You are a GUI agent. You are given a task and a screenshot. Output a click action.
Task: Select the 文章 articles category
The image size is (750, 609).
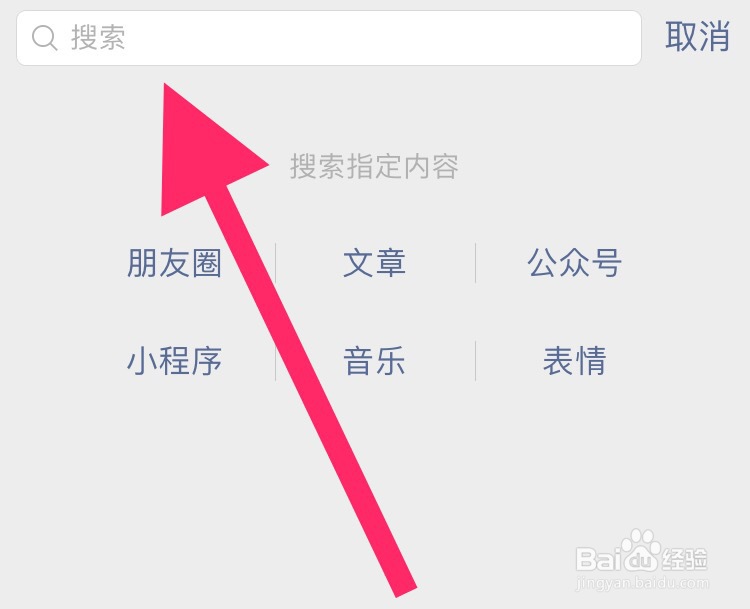(x=375, y=263)
